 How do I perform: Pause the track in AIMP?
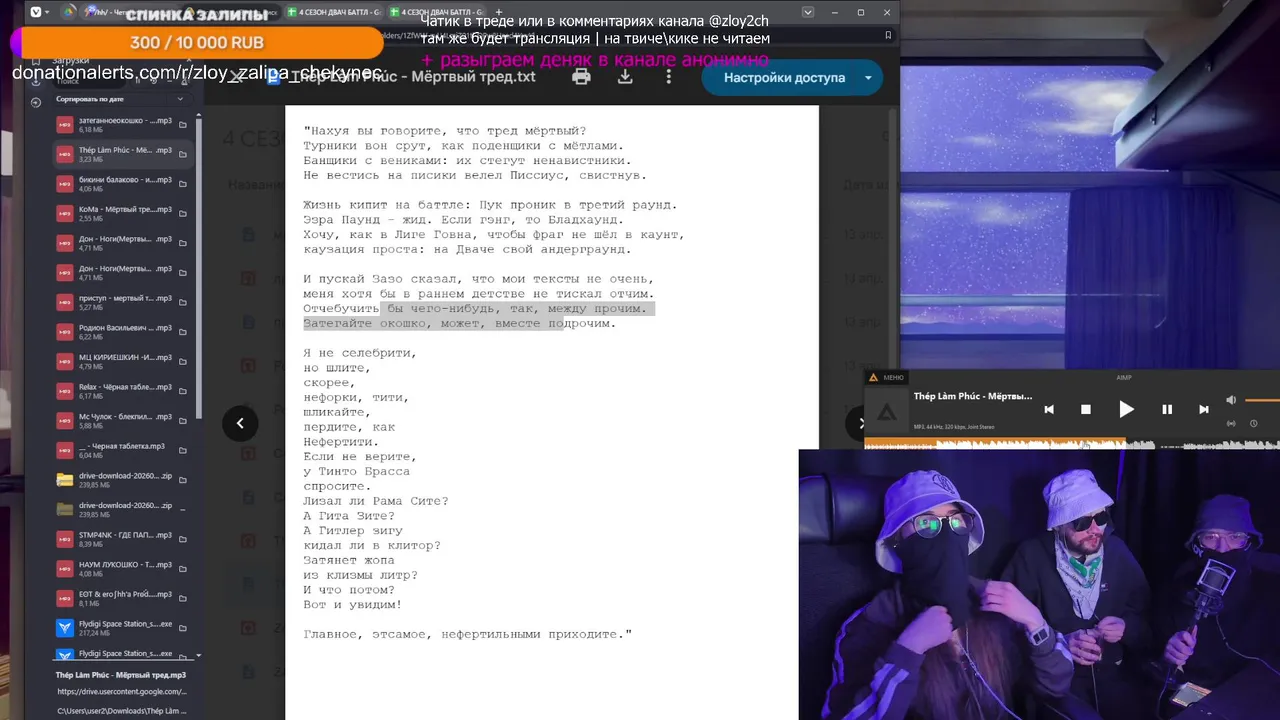click(x=1166, y=409)
